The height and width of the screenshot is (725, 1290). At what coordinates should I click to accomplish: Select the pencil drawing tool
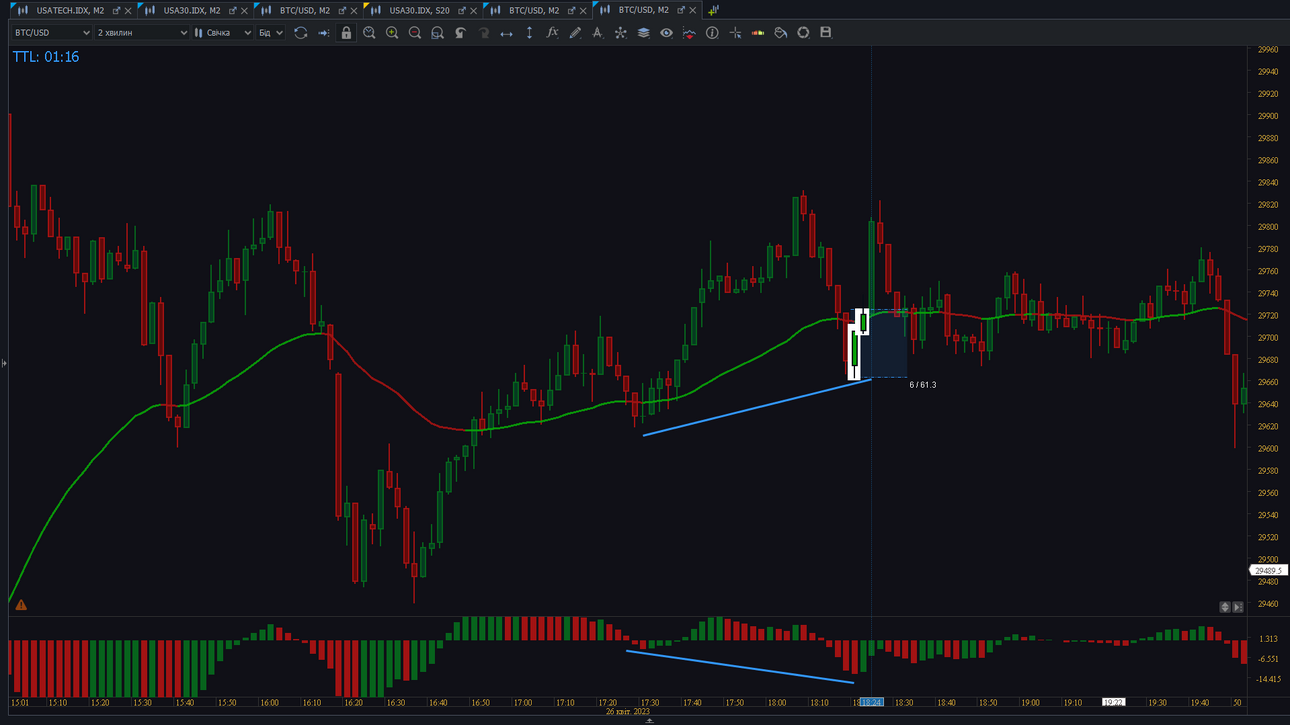point(575,33)
